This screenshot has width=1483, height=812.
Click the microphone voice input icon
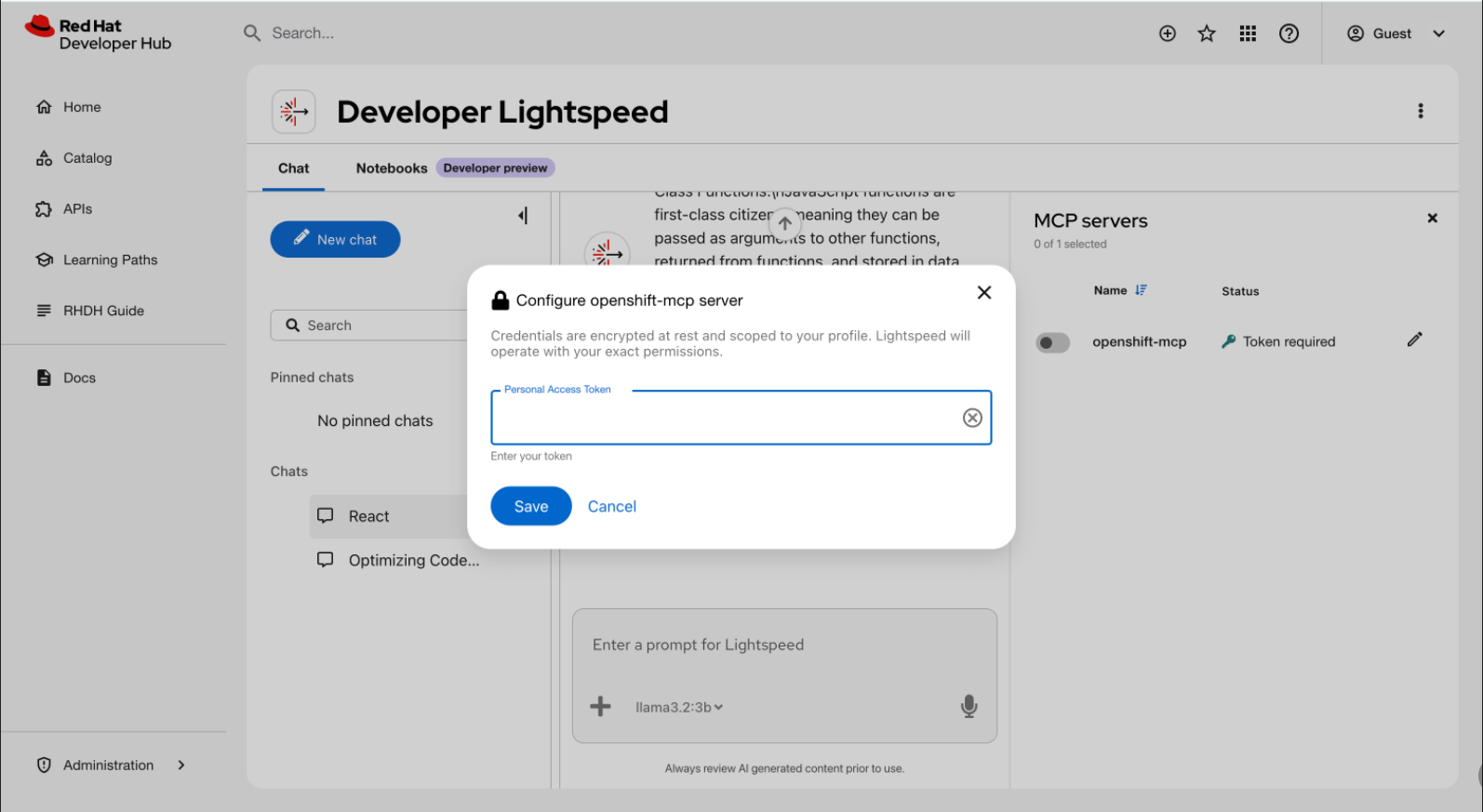click(x=969, y=706)
